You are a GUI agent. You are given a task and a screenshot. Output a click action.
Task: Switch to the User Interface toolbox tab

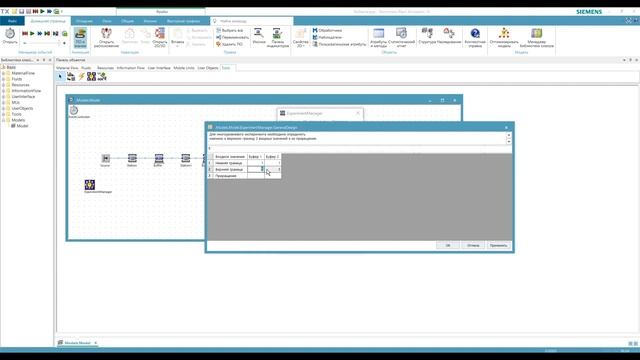[159, 68]
